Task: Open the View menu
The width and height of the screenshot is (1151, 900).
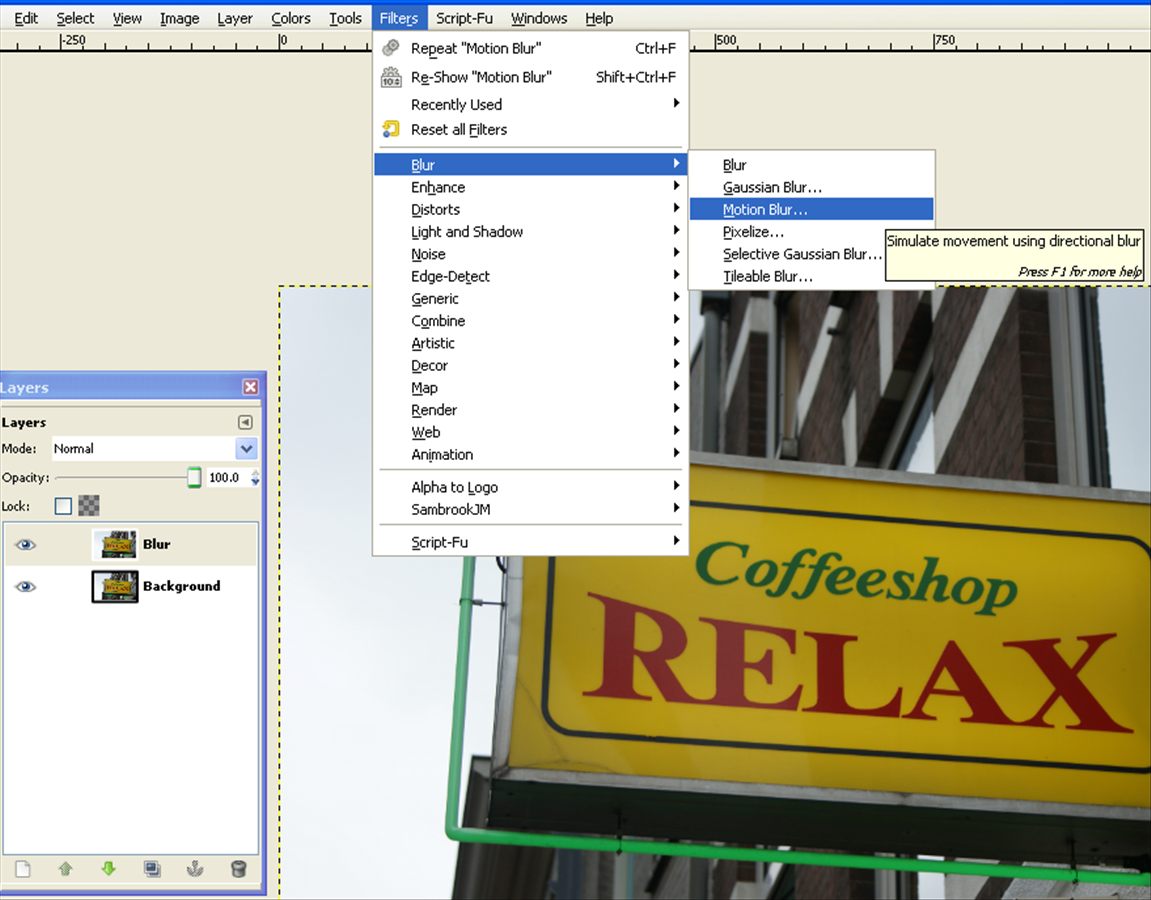Action: point(127,18)
